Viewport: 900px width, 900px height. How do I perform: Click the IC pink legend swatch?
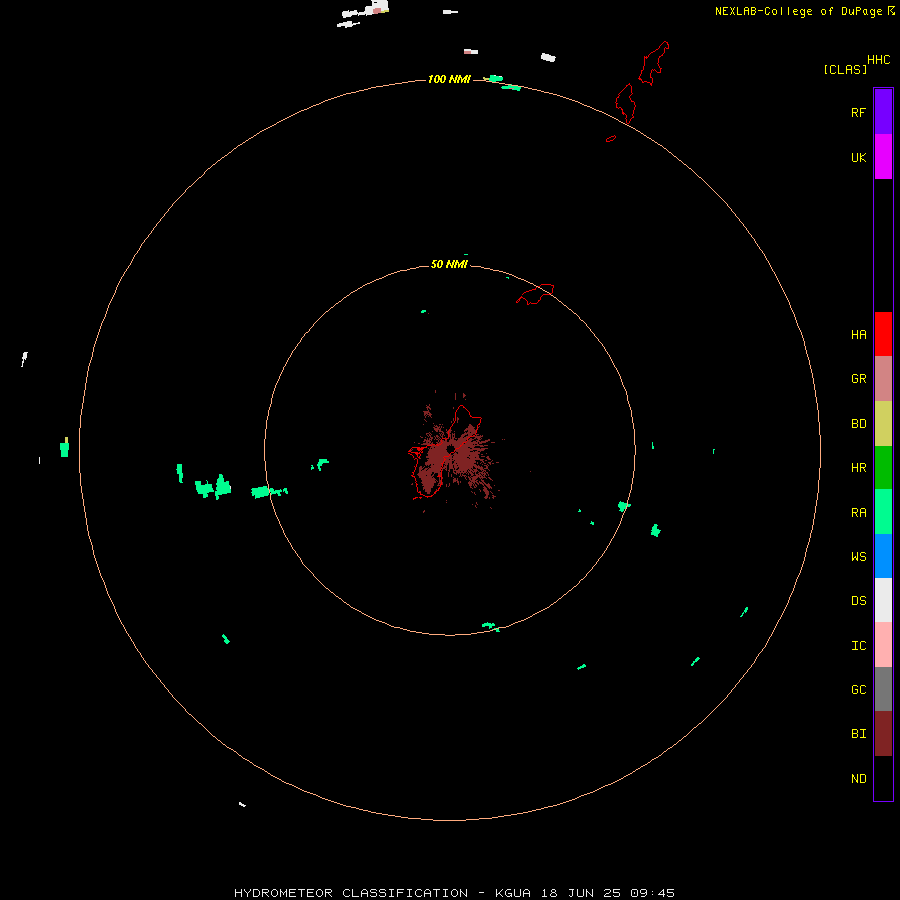coord(883,645)
